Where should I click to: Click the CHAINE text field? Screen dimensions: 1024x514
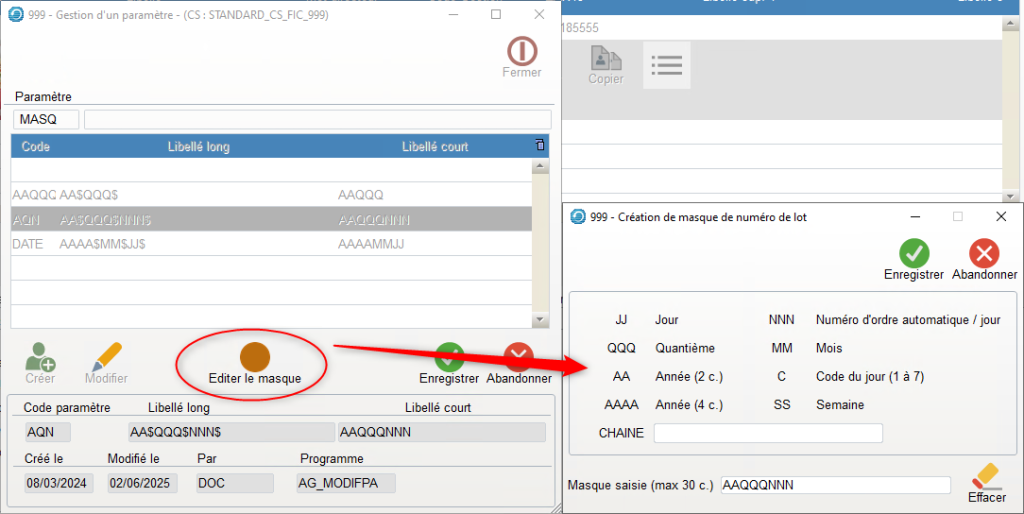(767, 433)
